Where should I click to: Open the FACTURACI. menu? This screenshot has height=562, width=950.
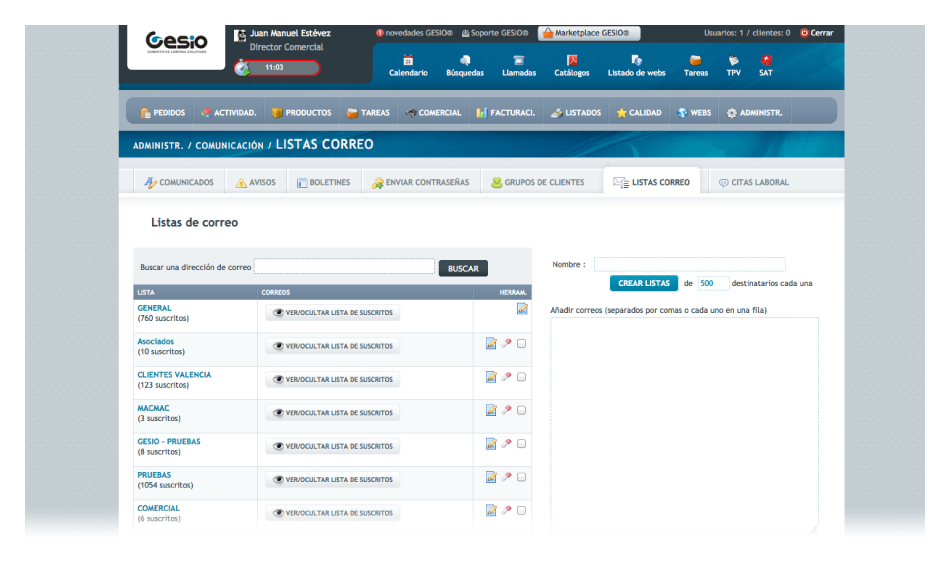click(x=505, y=113)
